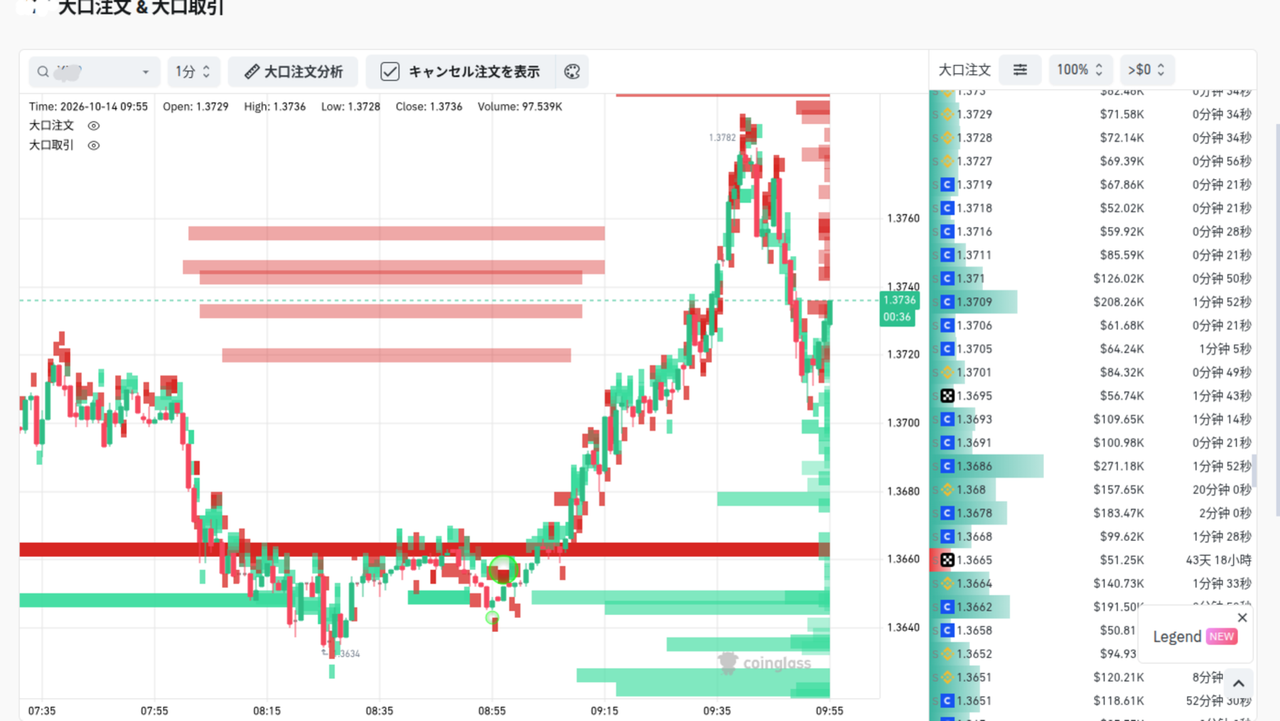Click the Binance icon in the 1.3664 row
Image resolution: width=1280 pixels, height=721 pixels.
click(x=948, y=584)
